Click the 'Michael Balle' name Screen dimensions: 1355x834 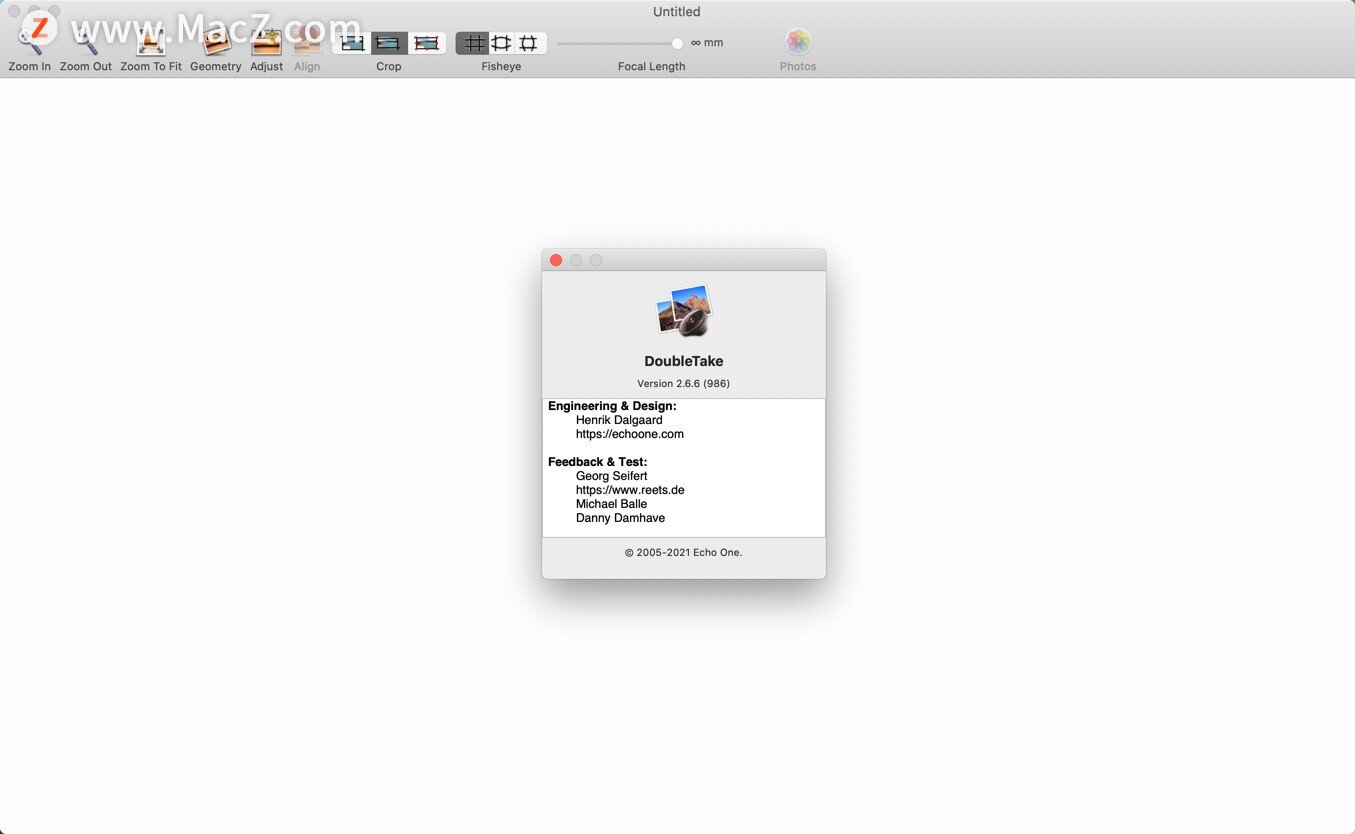[612, 504]
